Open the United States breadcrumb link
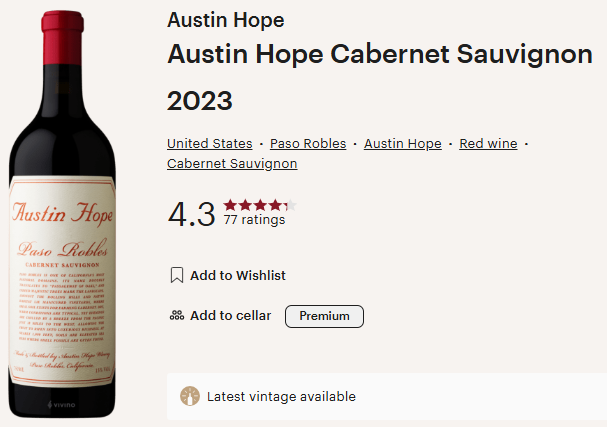 [209, 143]
